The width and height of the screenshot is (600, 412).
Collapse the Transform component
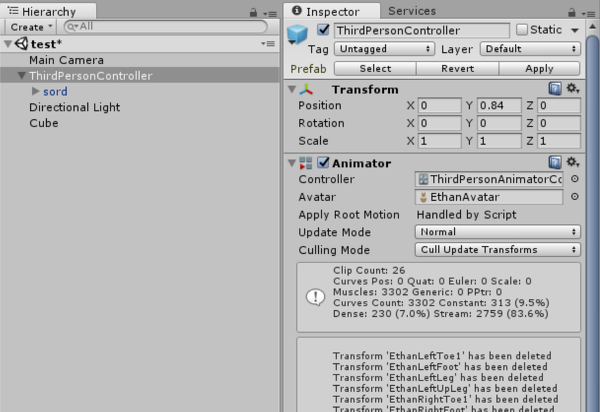292,90
